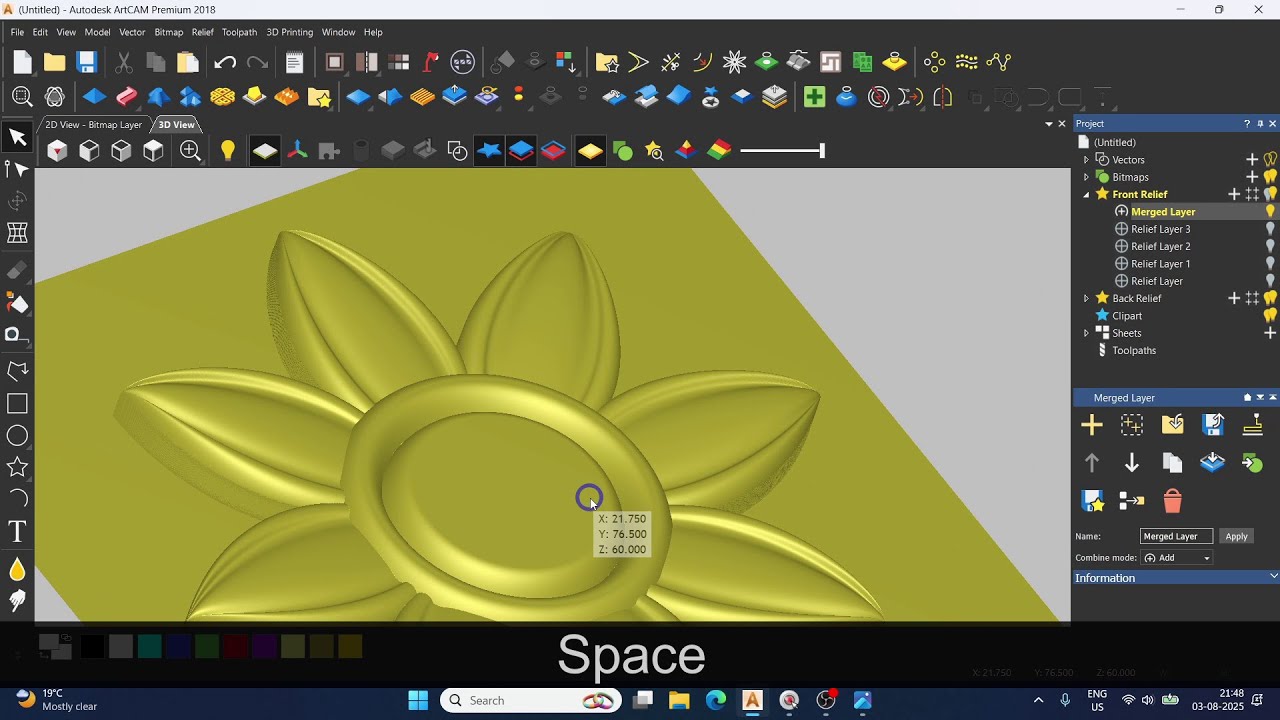
Task: Open the view tabs list dropdown arrow
Action: pos(1048,124)
